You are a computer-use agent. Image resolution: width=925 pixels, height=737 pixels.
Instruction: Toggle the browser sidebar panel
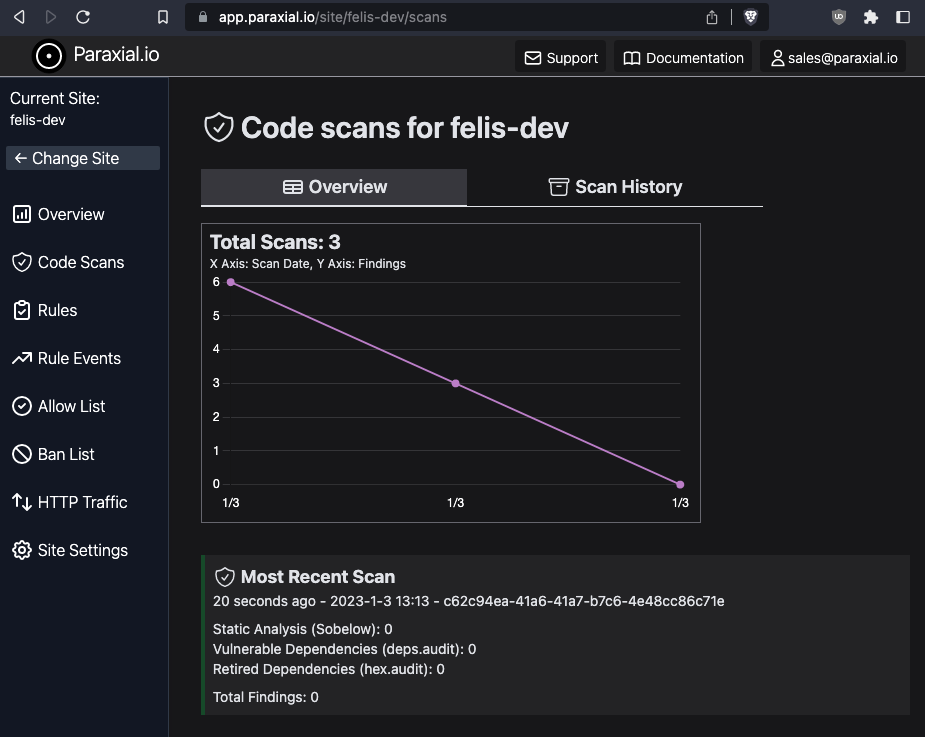[903, 17]
